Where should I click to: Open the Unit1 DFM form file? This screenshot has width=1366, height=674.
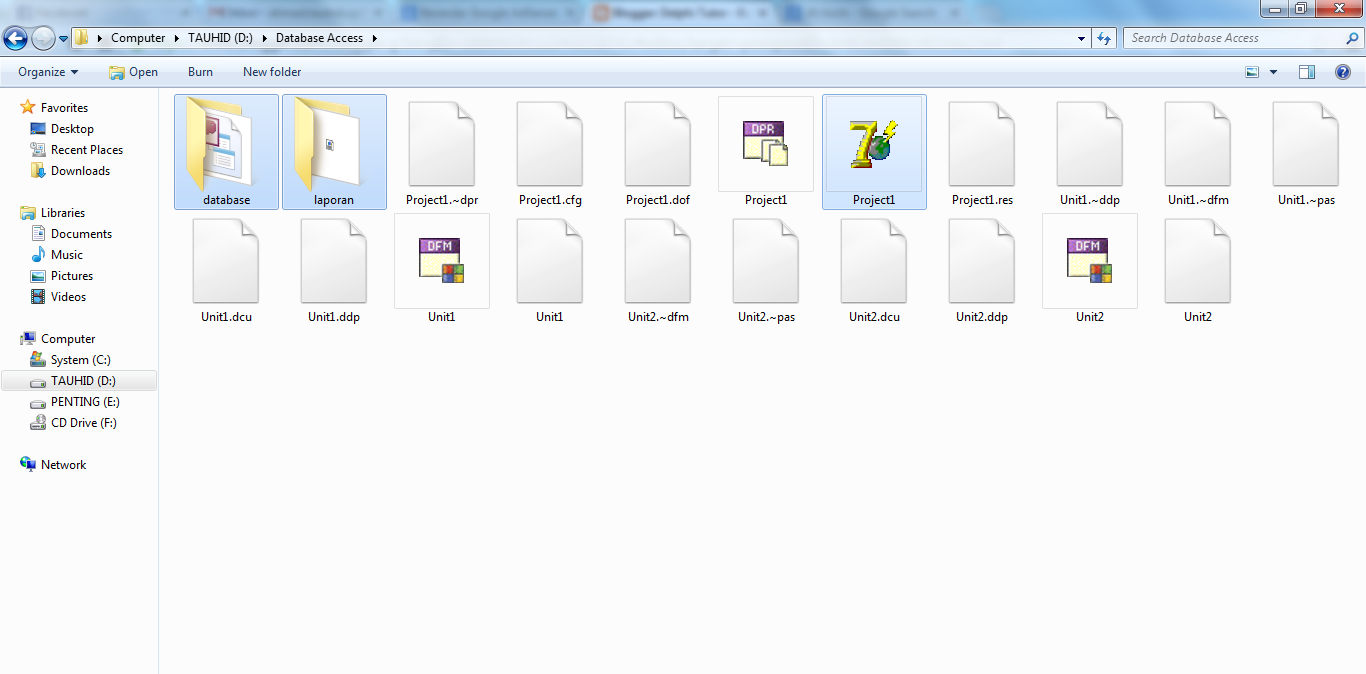coord(441,262)
